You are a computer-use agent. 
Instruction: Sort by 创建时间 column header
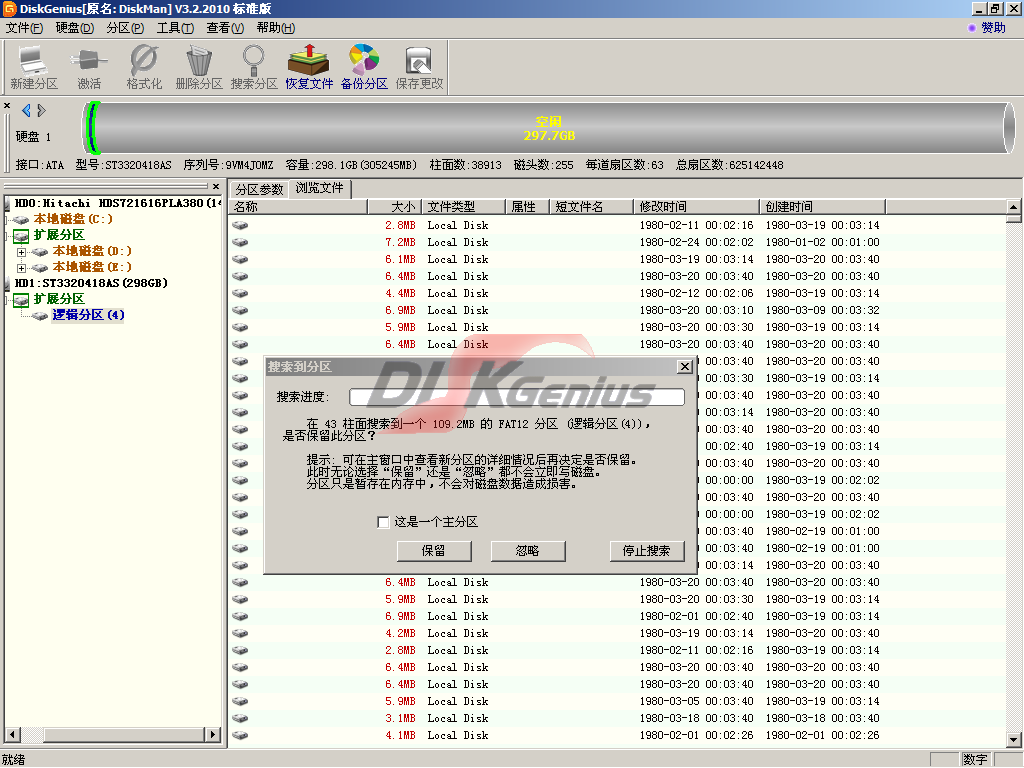point(823,206)
